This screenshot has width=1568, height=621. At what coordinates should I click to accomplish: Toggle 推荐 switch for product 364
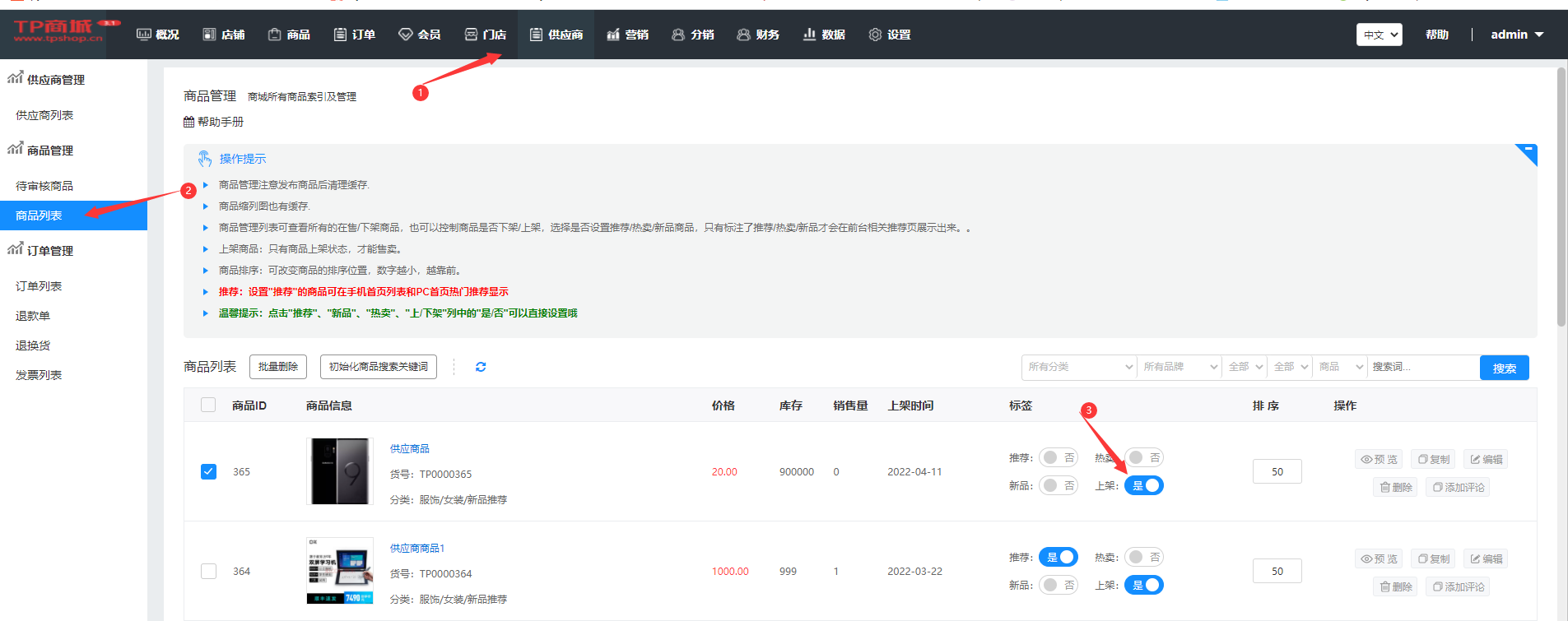[1058, 558]
